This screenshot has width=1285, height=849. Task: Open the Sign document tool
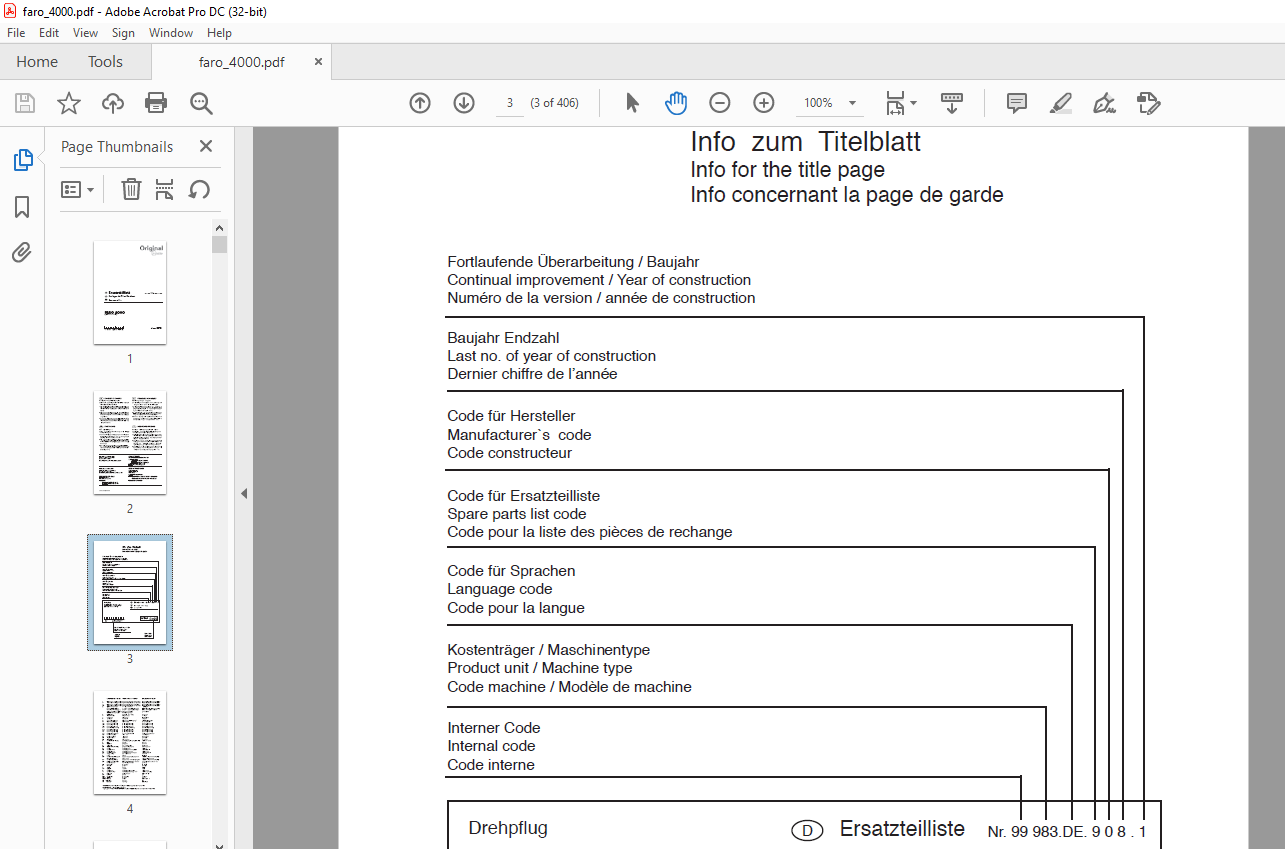coord(1104,103)
